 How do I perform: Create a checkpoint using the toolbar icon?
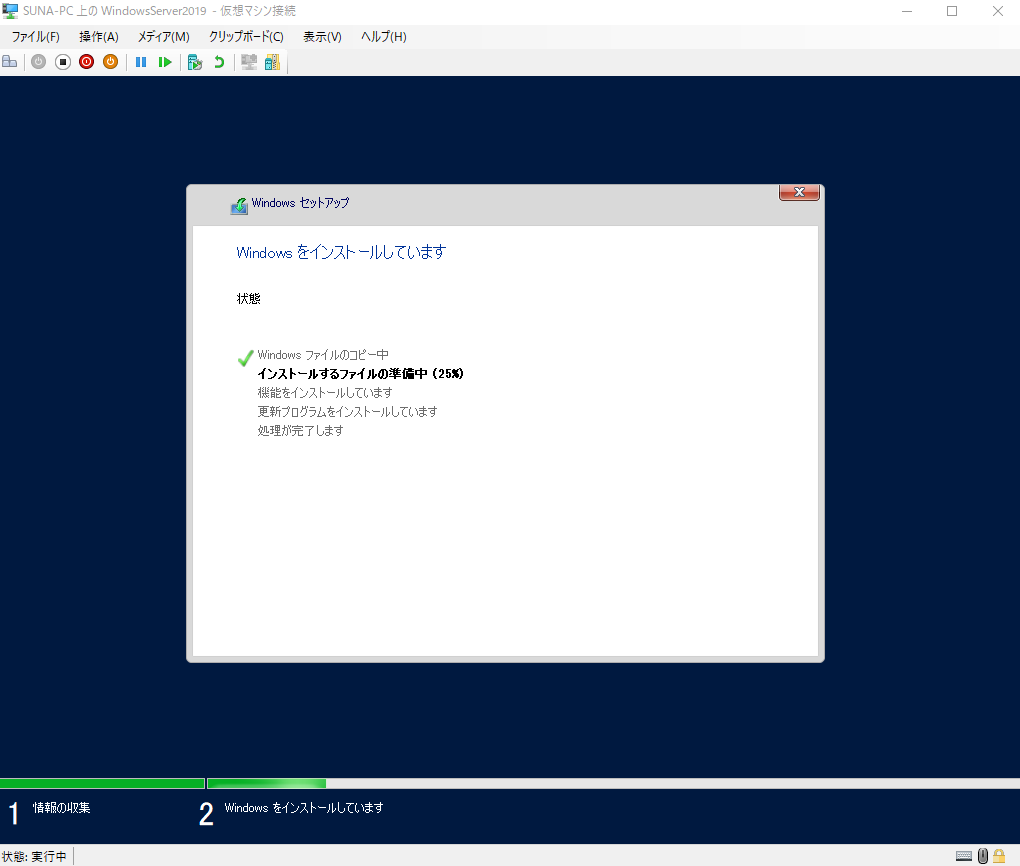coord(195,62)
